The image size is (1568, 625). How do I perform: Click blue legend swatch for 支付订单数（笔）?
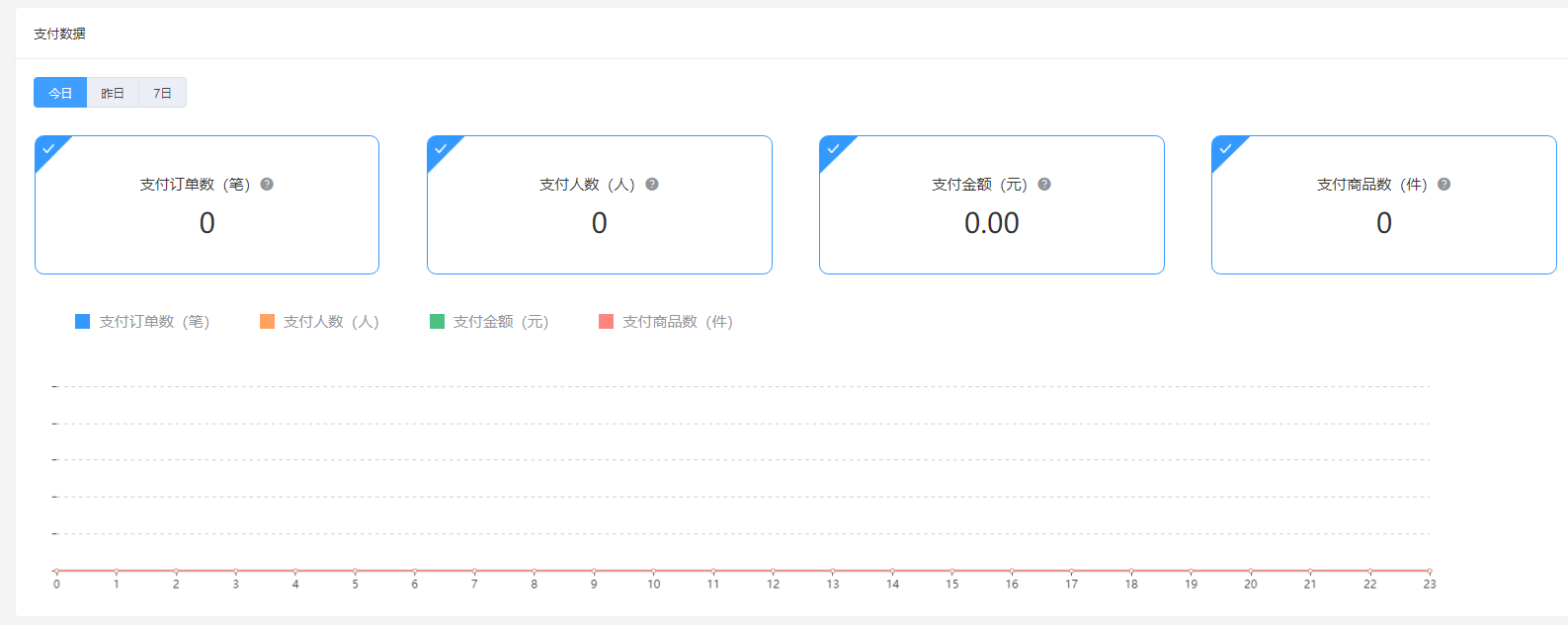pos(83,322)
